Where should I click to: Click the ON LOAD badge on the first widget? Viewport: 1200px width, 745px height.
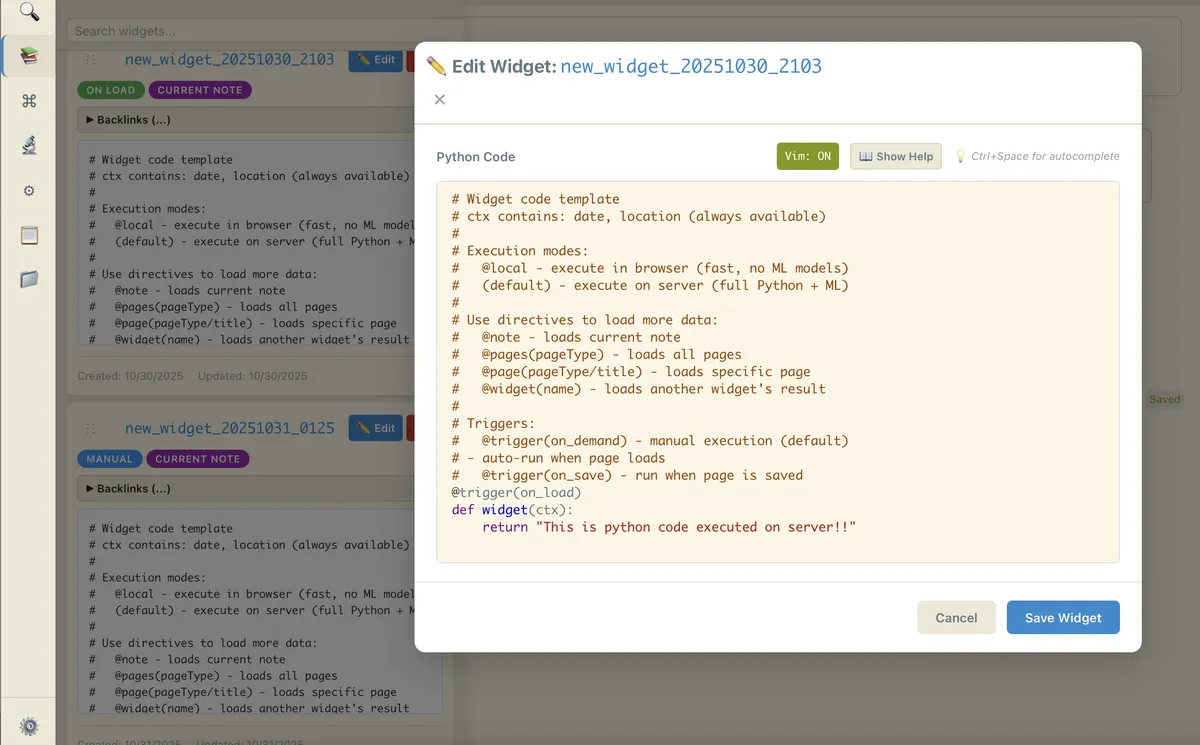[x=110, y=89]
